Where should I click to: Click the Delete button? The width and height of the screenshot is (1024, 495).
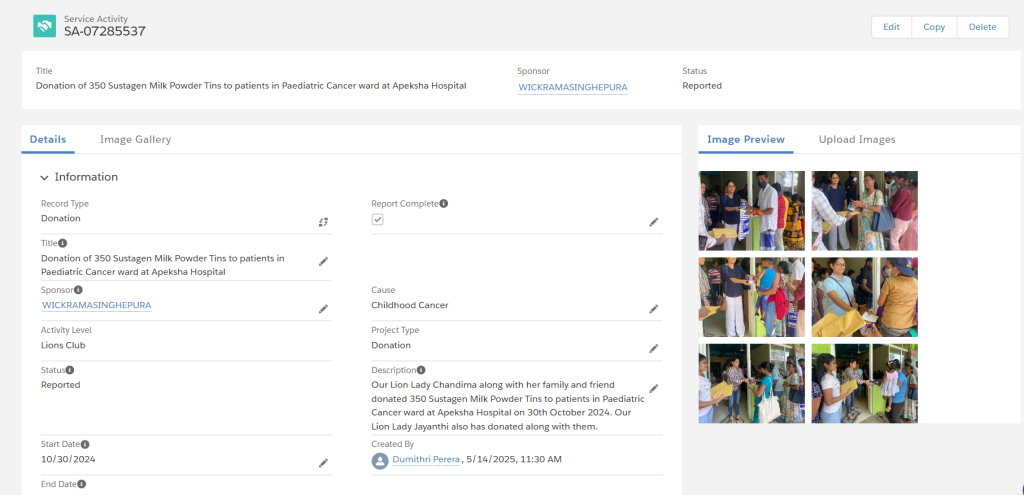[982, 27]
